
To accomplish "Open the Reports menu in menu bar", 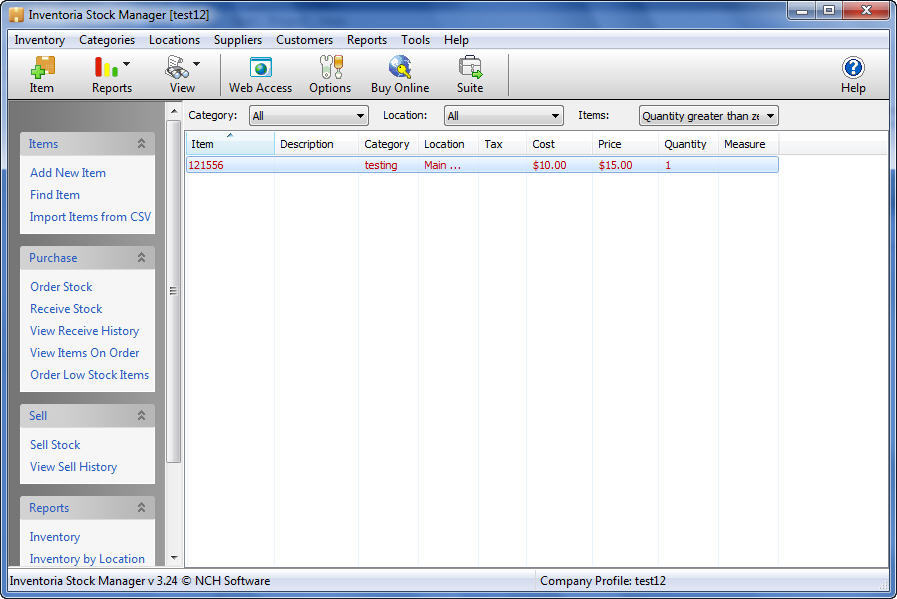I will pos(367,40).
